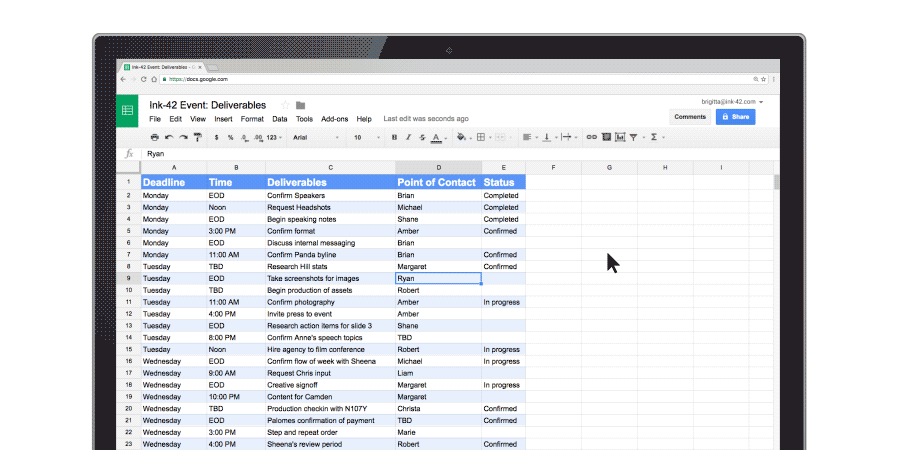Click the Paint format roller icon

(197, 137)
